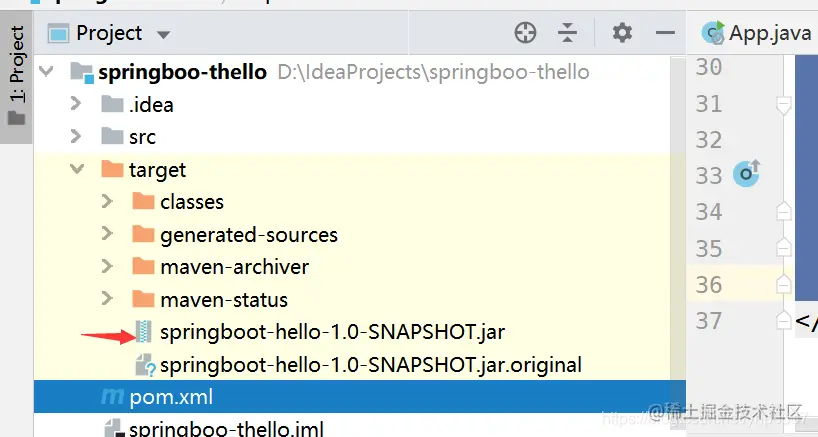Viewport: 818px width, 437px height.
Task: Click the maven-archiver folder icon
Action: (x=143, y=266)
